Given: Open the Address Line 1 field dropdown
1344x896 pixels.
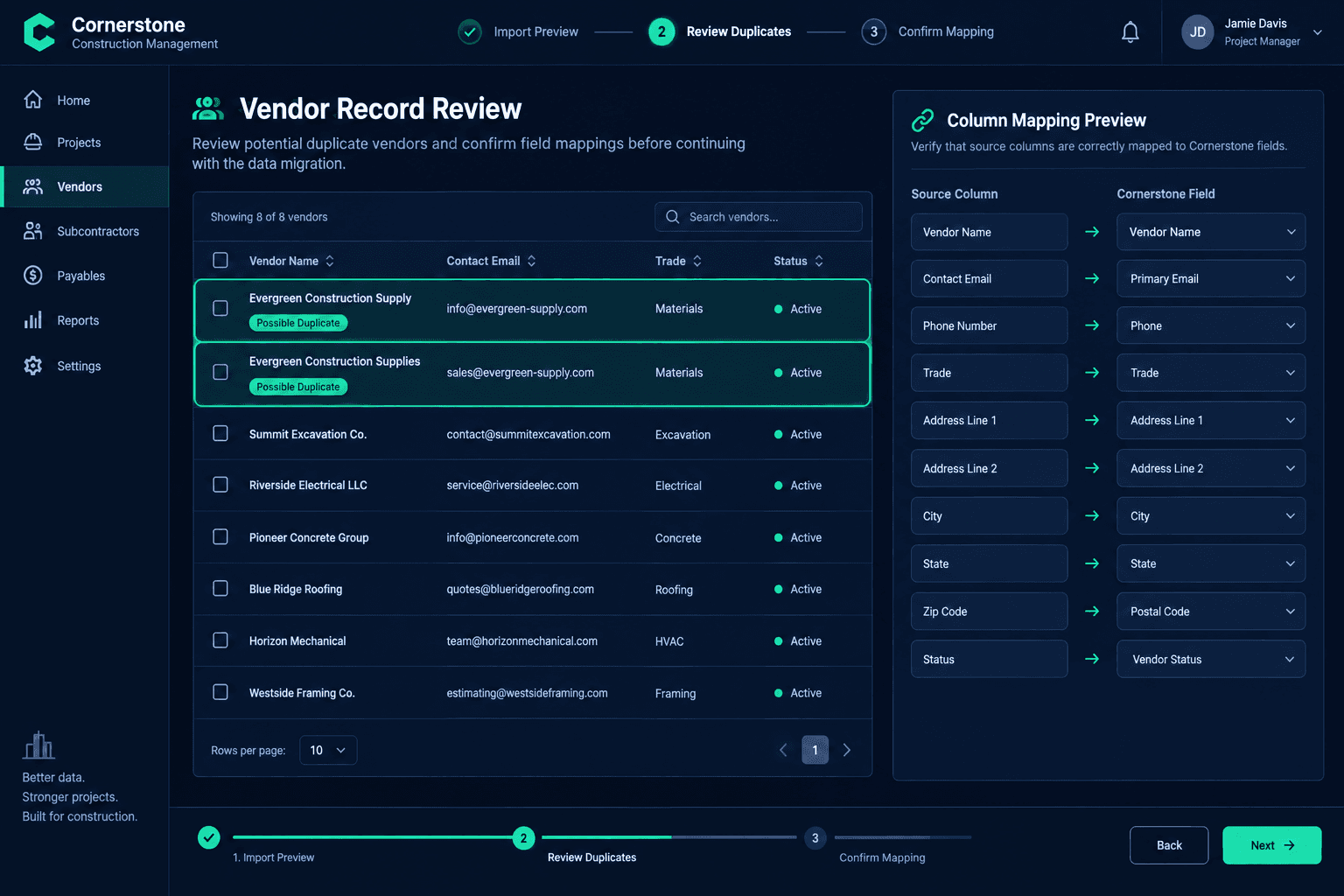Looking at the screenshot, I should (1211, 420).
